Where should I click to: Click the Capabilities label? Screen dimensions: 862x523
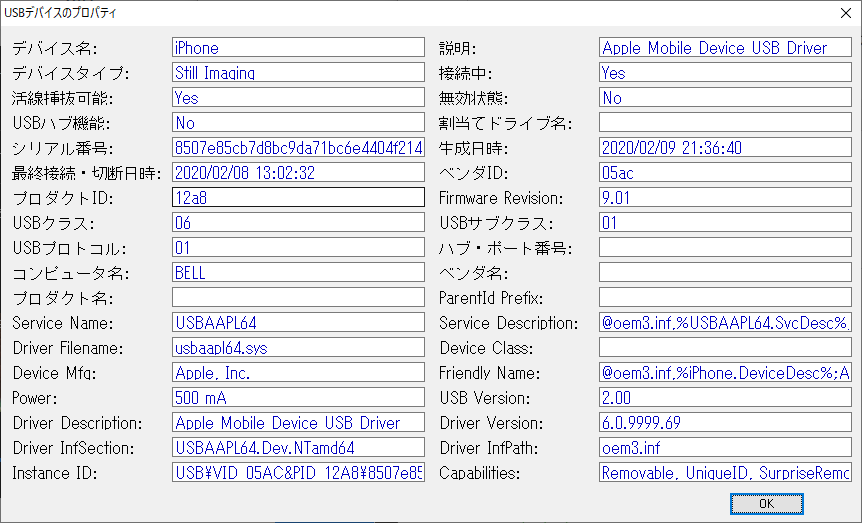point(479,473)
